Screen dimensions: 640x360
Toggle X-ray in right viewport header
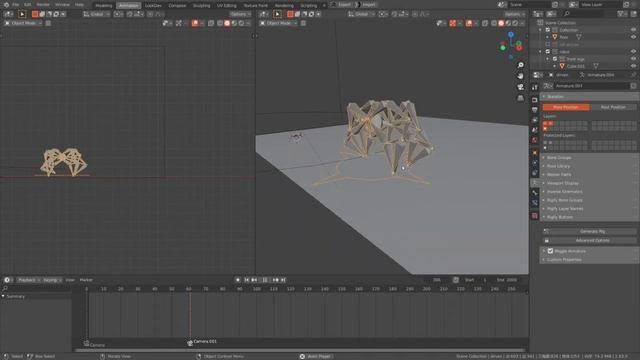pyautogui.click(x=484, y=23)
